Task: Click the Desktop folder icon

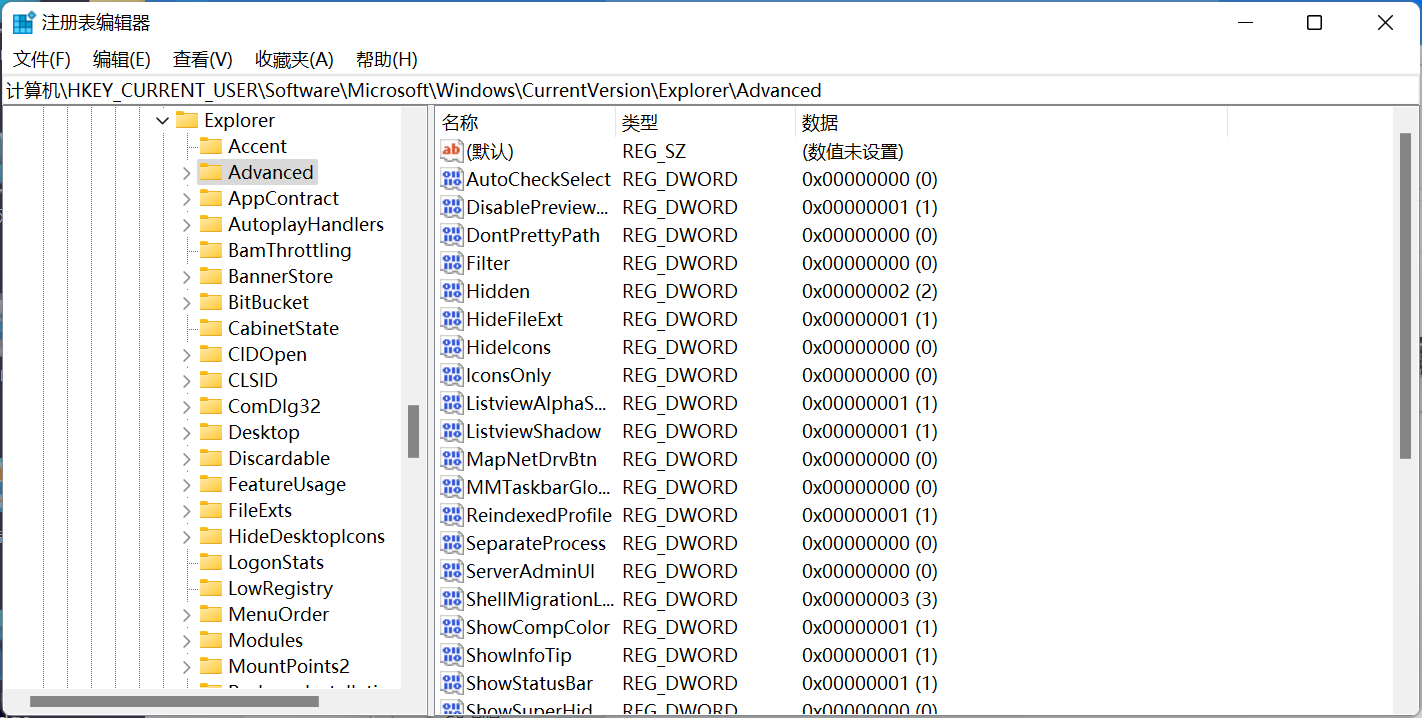Action: click(x=213, y=432)
